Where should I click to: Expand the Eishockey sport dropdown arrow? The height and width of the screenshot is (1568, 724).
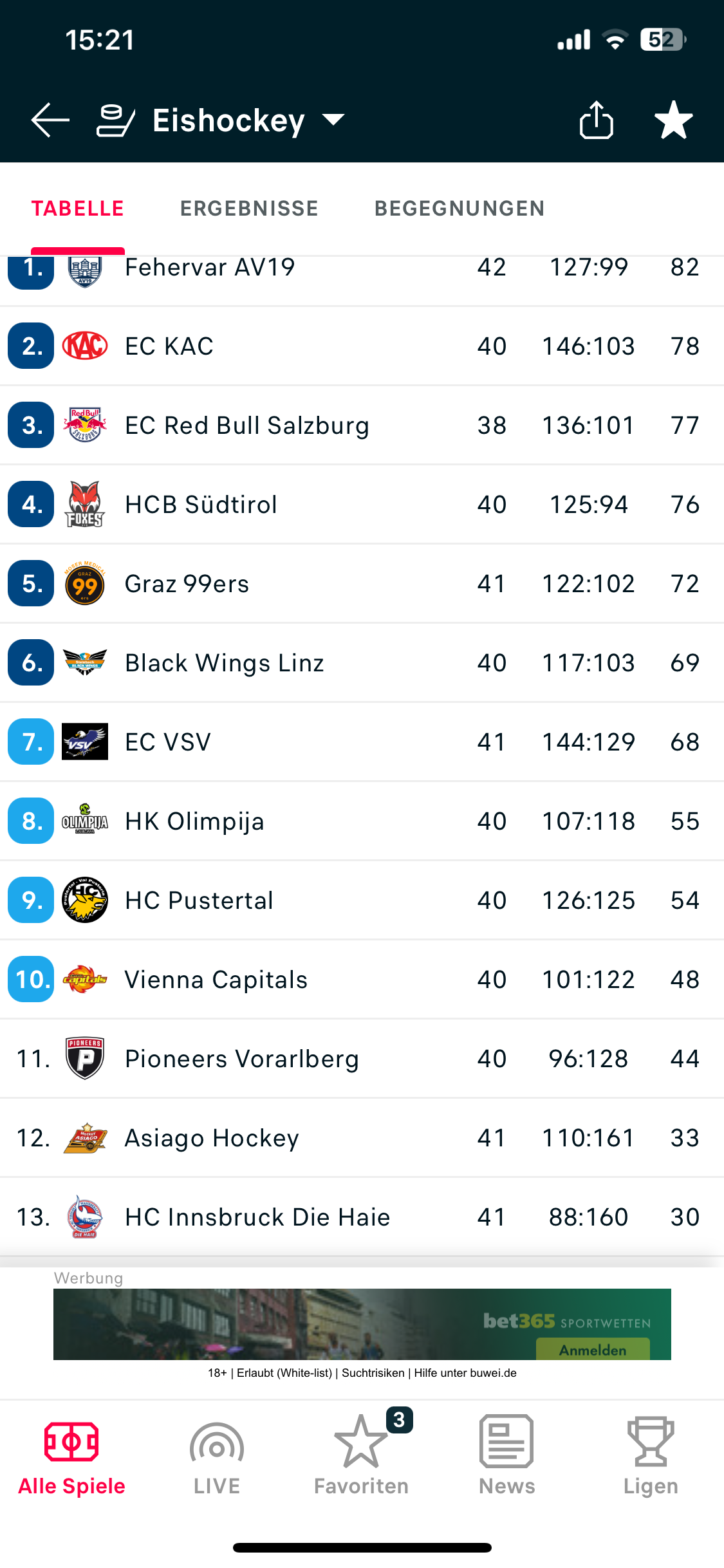point(333,120)
